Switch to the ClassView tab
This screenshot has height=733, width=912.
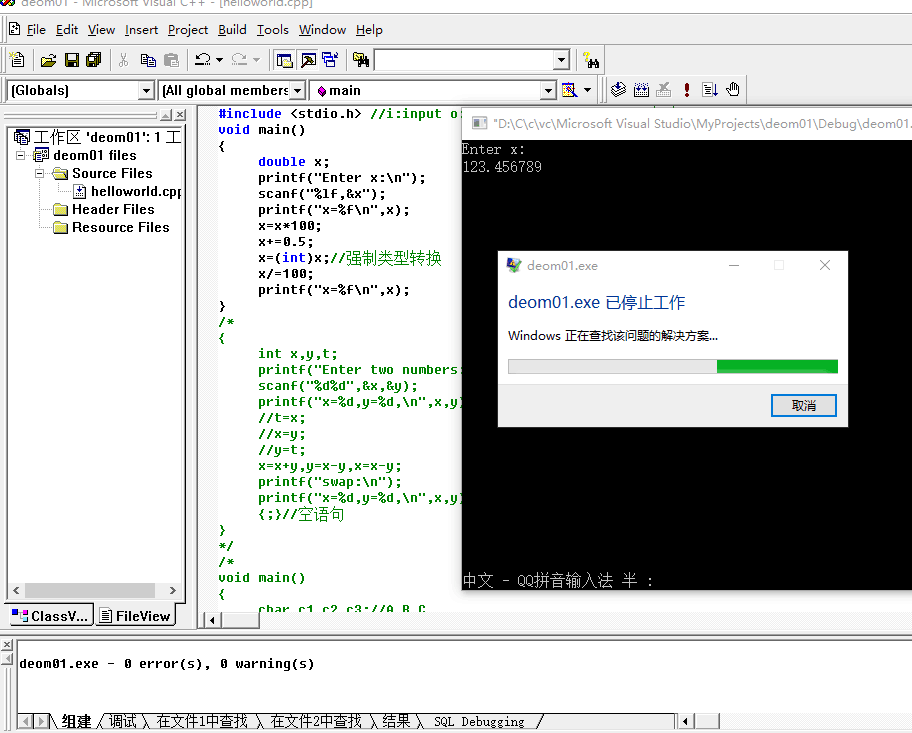click(50, 616)
